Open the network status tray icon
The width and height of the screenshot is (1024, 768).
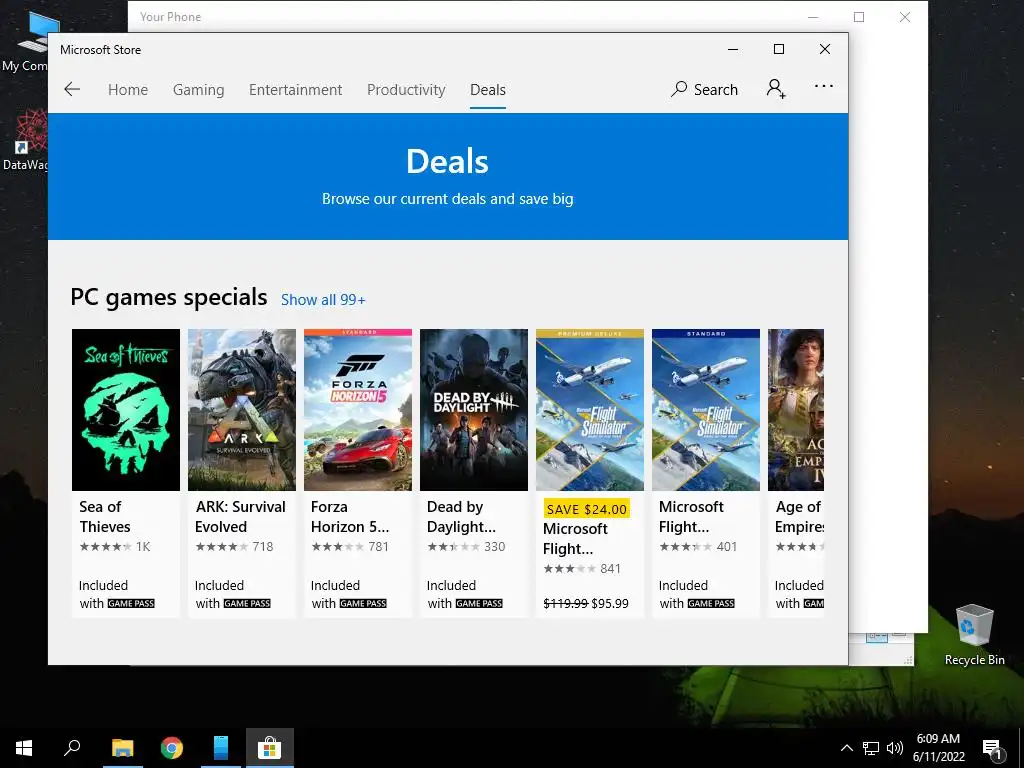tap(871, 748)
